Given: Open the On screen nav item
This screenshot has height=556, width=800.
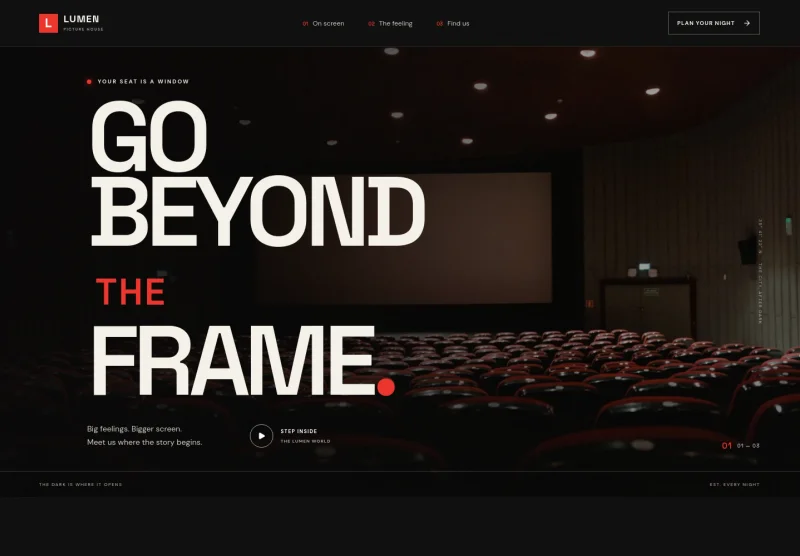Looking at the screenshot, I should (323, 23).
